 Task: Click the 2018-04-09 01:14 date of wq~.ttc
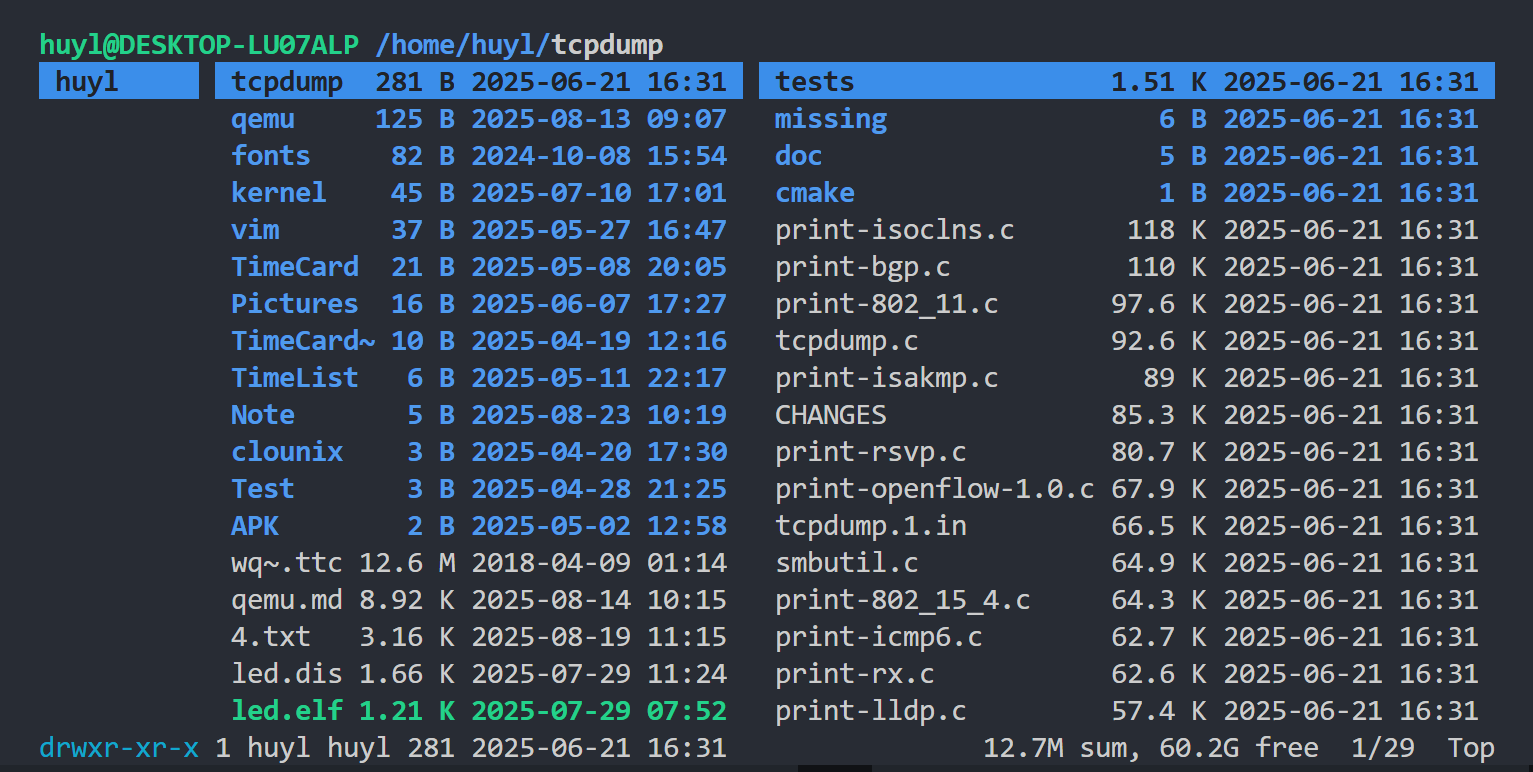(599, 563)
